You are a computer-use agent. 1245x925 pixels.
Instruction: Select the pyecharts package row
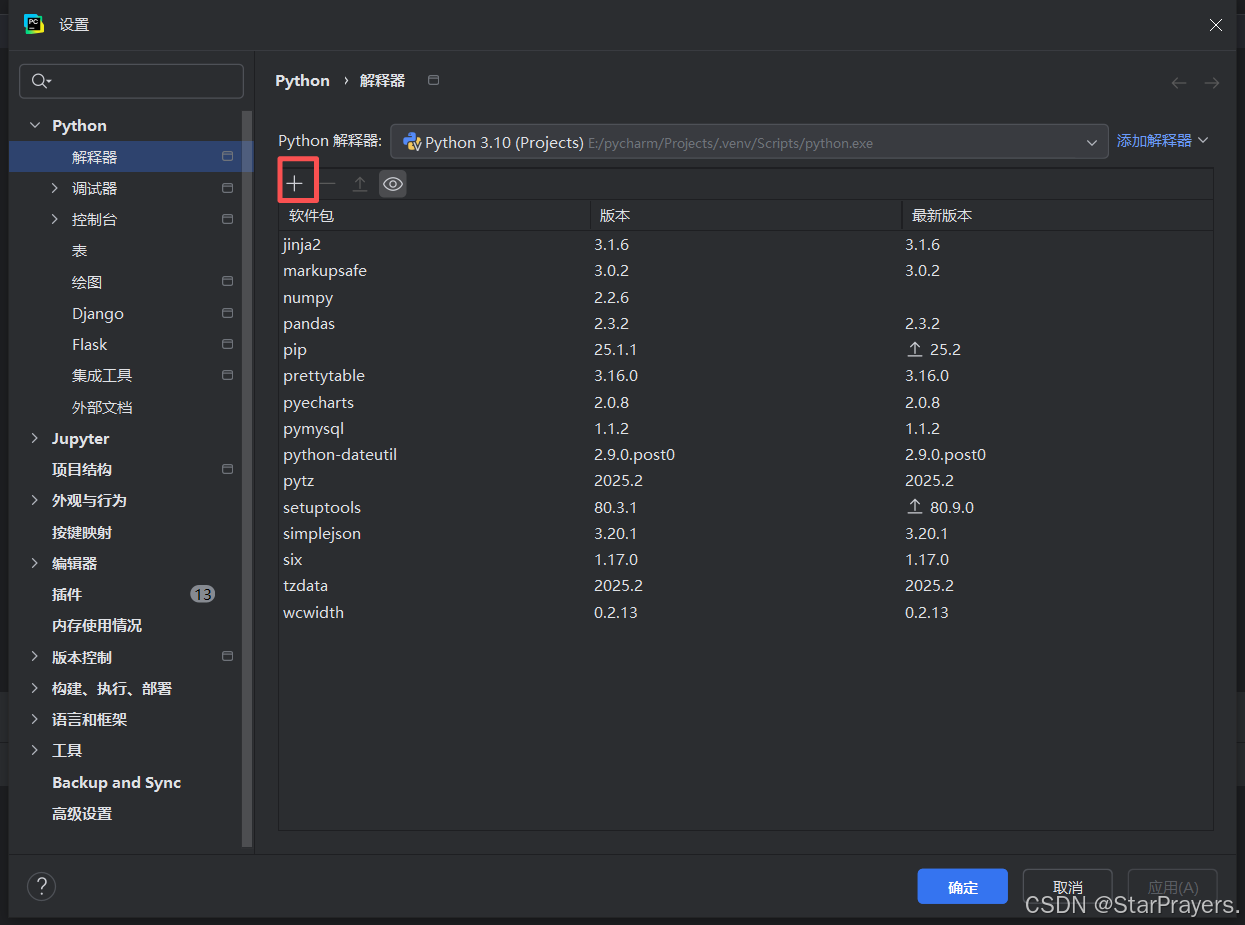coord(746,402)
